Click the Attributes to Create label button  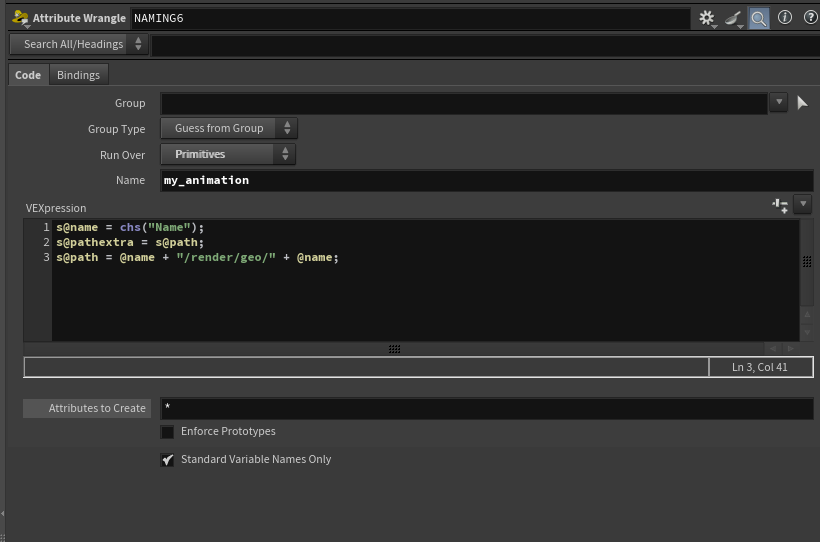87,408
